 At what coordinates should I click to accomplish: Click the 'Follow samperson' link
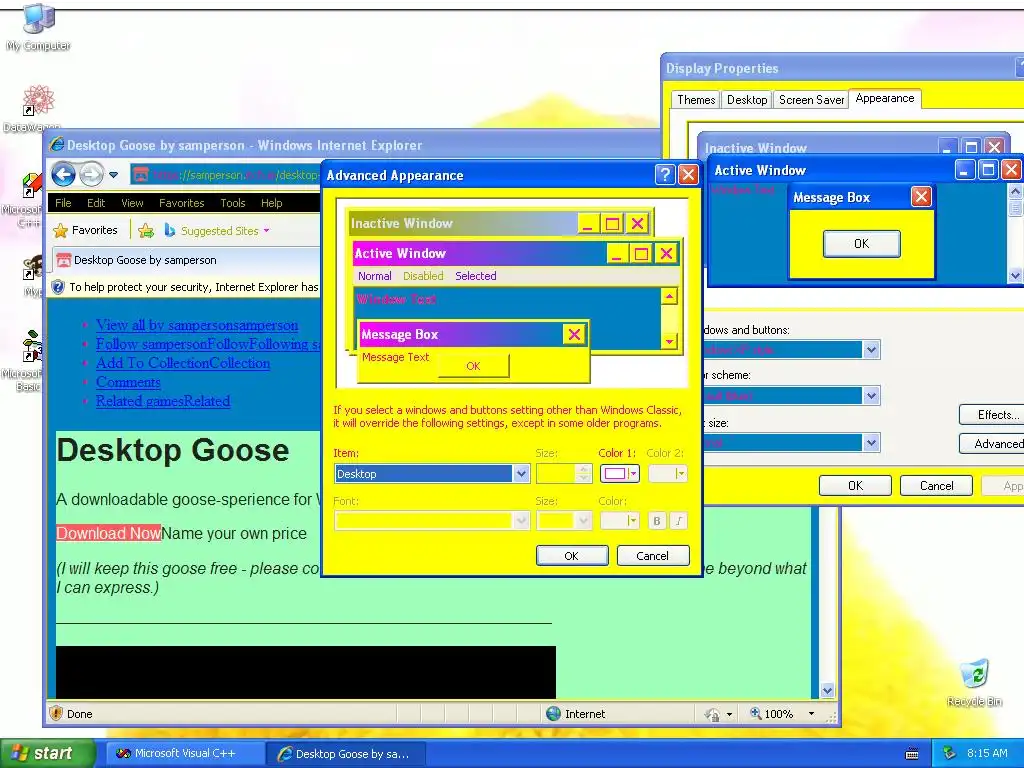[208, 344]
